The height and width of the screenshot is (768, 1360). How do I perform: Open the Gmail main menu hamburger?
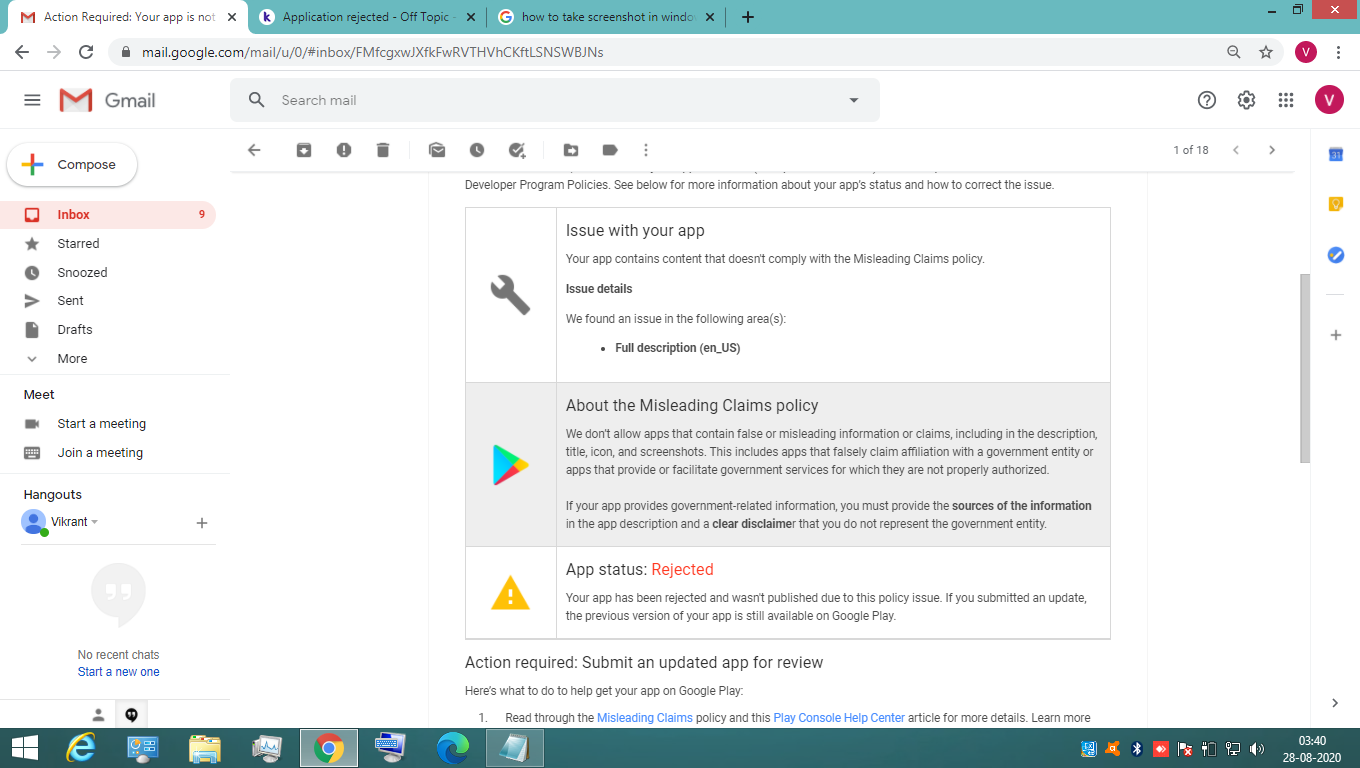click(x=32, y=100)
